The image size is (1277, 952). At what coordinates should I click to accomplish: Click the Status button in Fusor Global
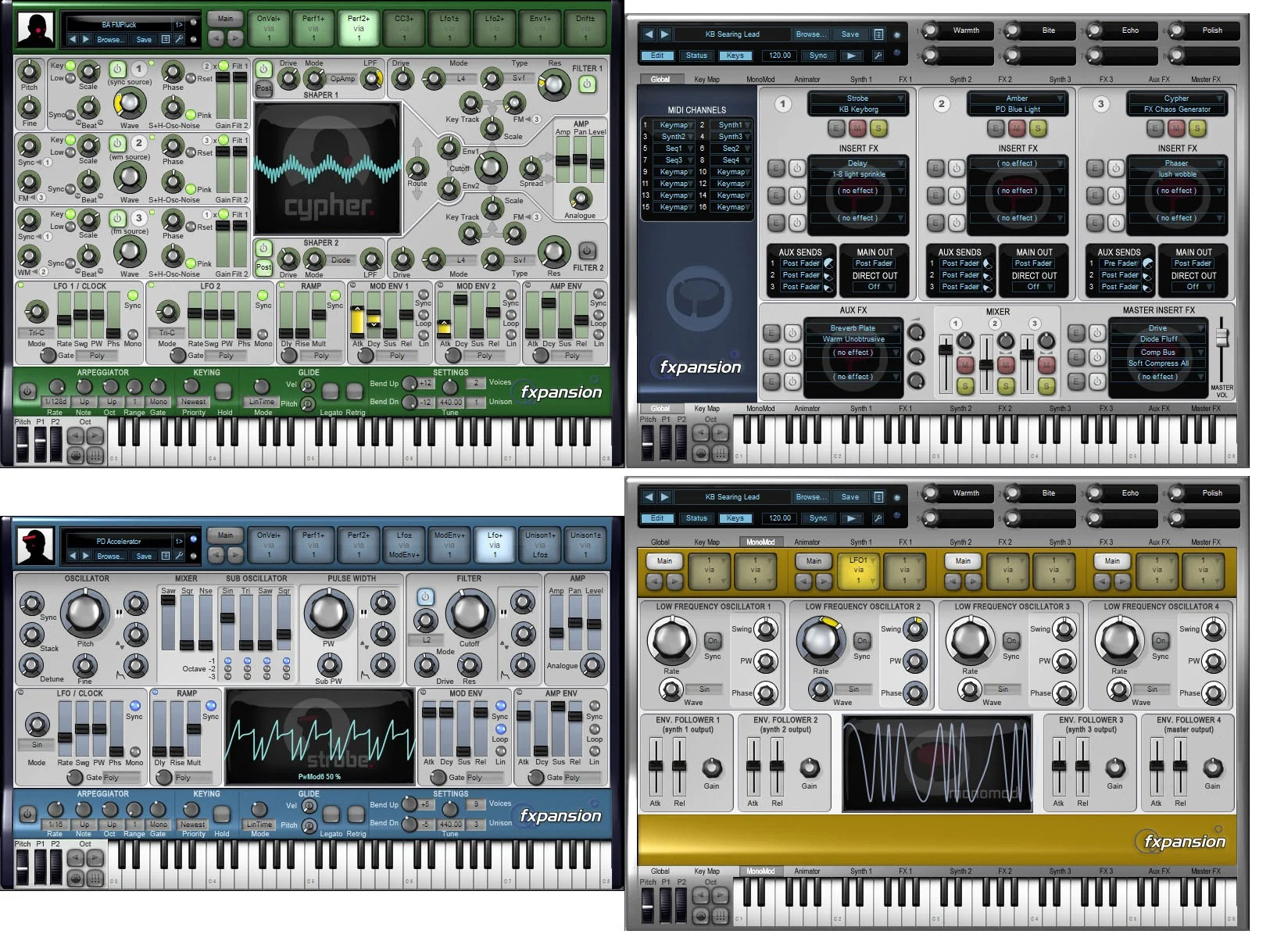pyautogui.click(x=696, y=55)
